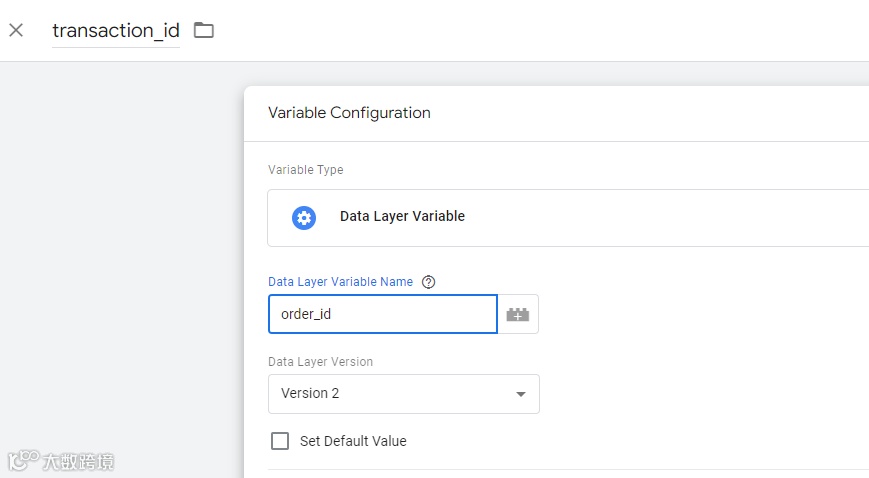Open the folder icon beside transaction_id
The width and height of the screenshot is (869, 478).
click(x=204, y=30)
